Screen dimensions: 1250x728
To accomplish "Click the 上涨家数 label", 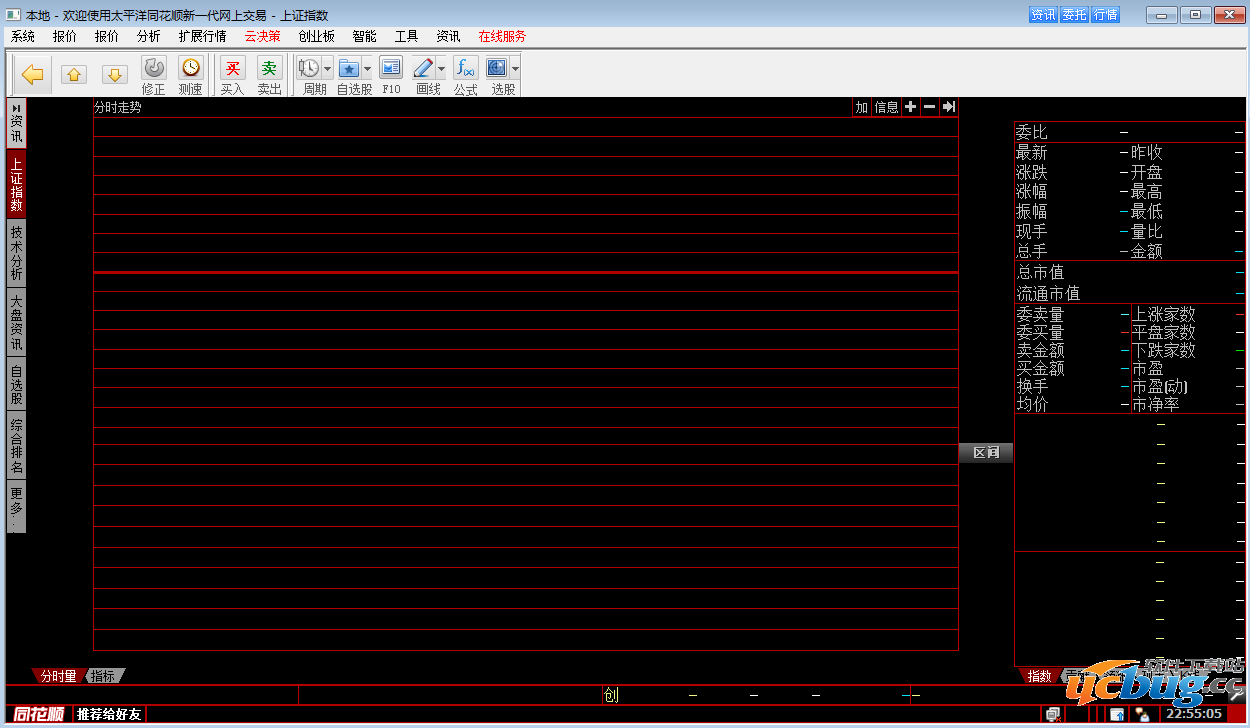I will point(1163,314).
